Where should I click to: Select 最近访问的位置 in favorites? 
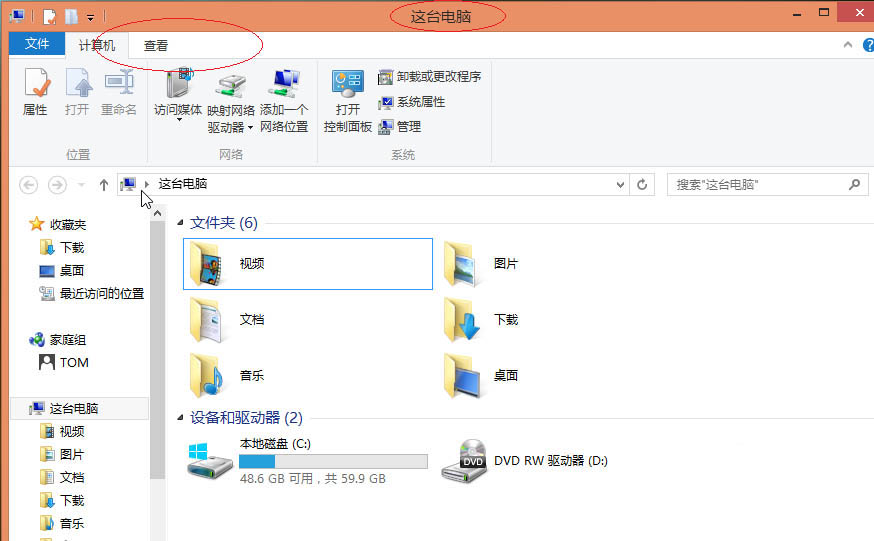pos(101,294)
